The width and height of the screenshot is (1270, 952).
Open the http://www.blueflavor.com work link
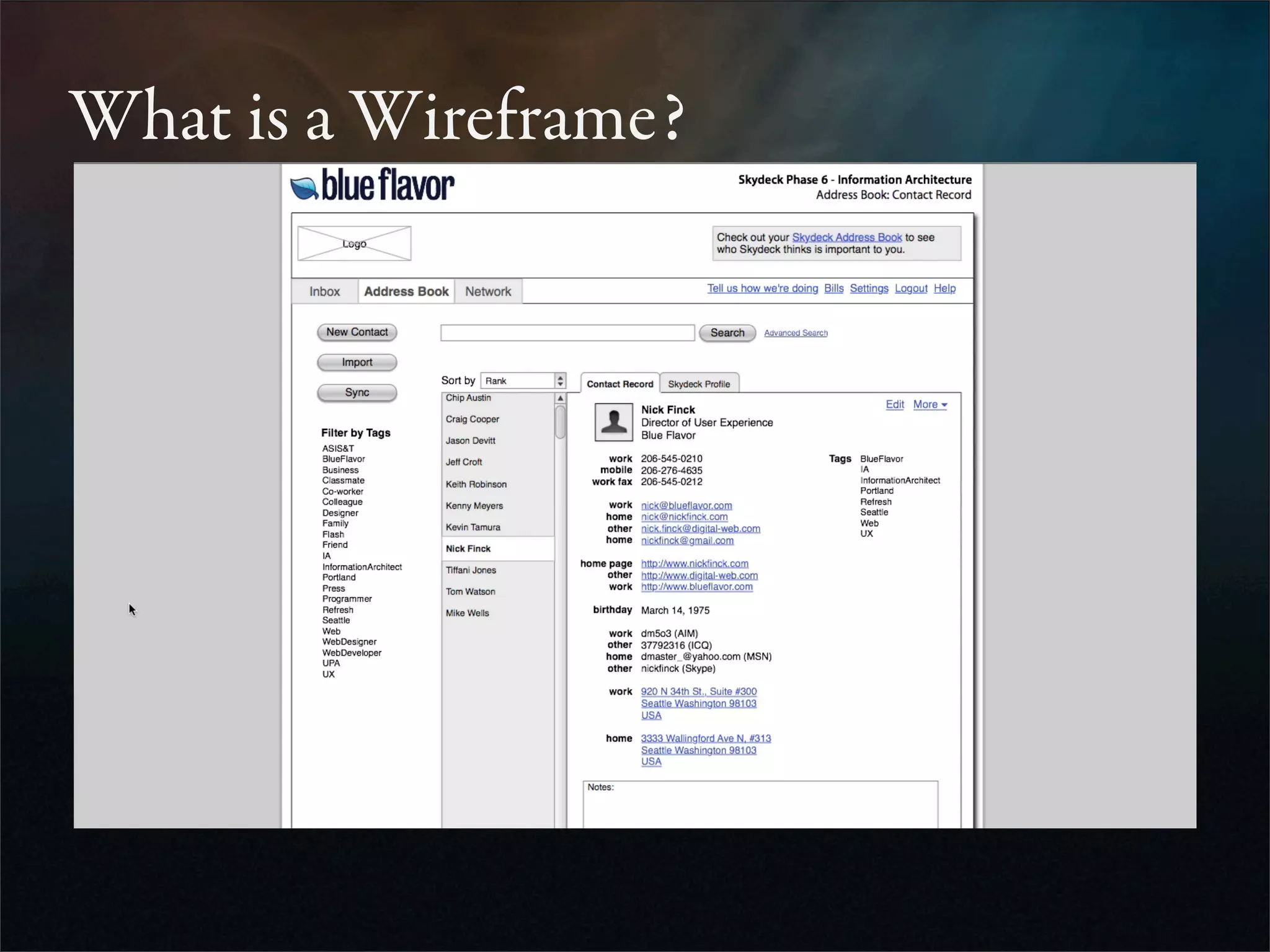696,587
